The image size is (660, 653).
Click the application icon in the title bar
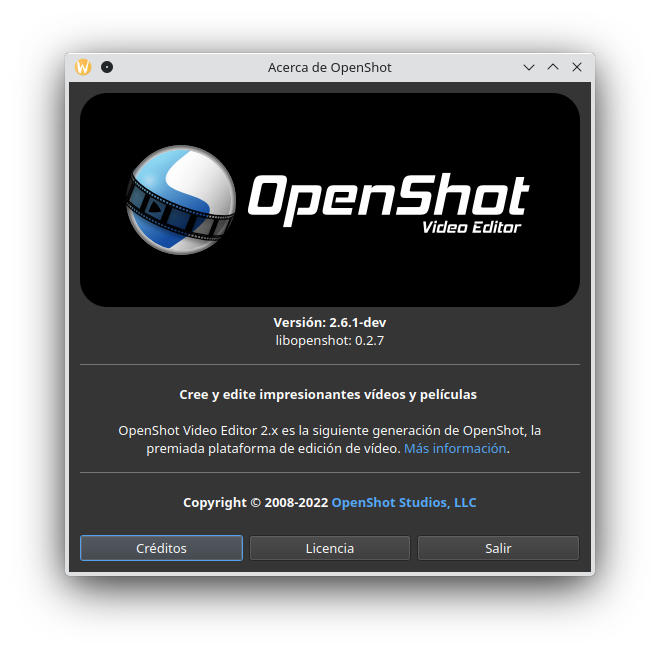click(x=83, y=67)
